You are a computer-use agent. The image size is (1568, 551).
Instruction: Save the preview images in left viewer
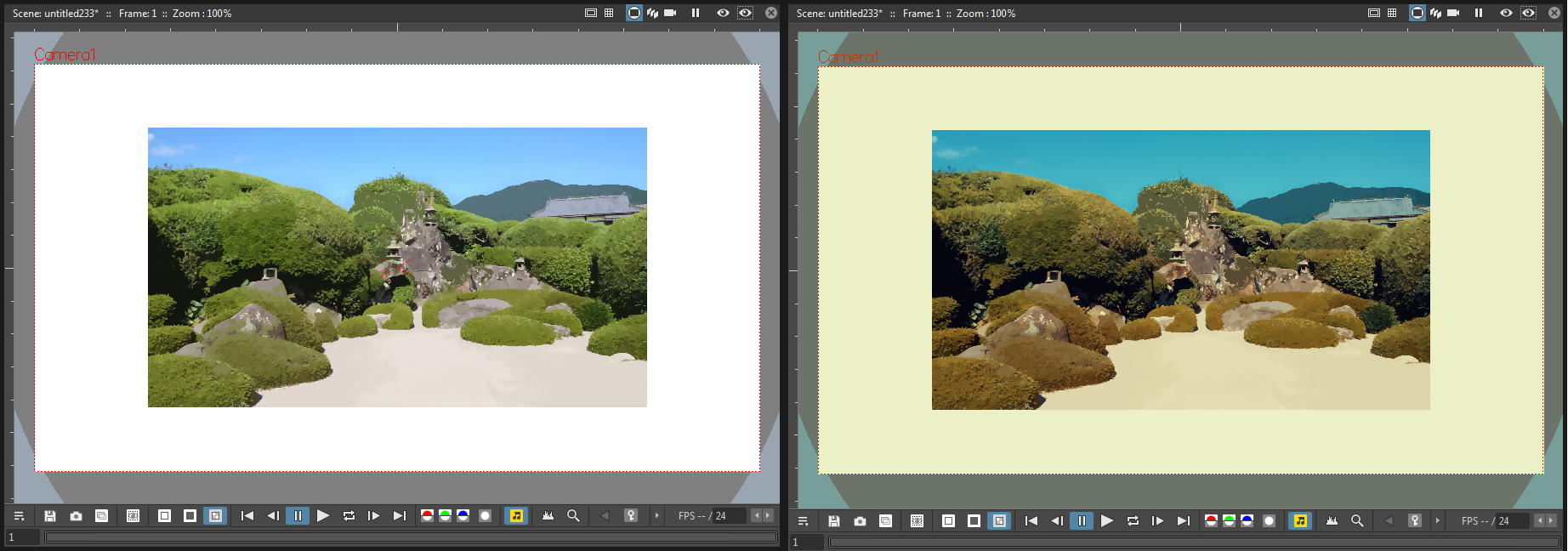tap(50, 516)
